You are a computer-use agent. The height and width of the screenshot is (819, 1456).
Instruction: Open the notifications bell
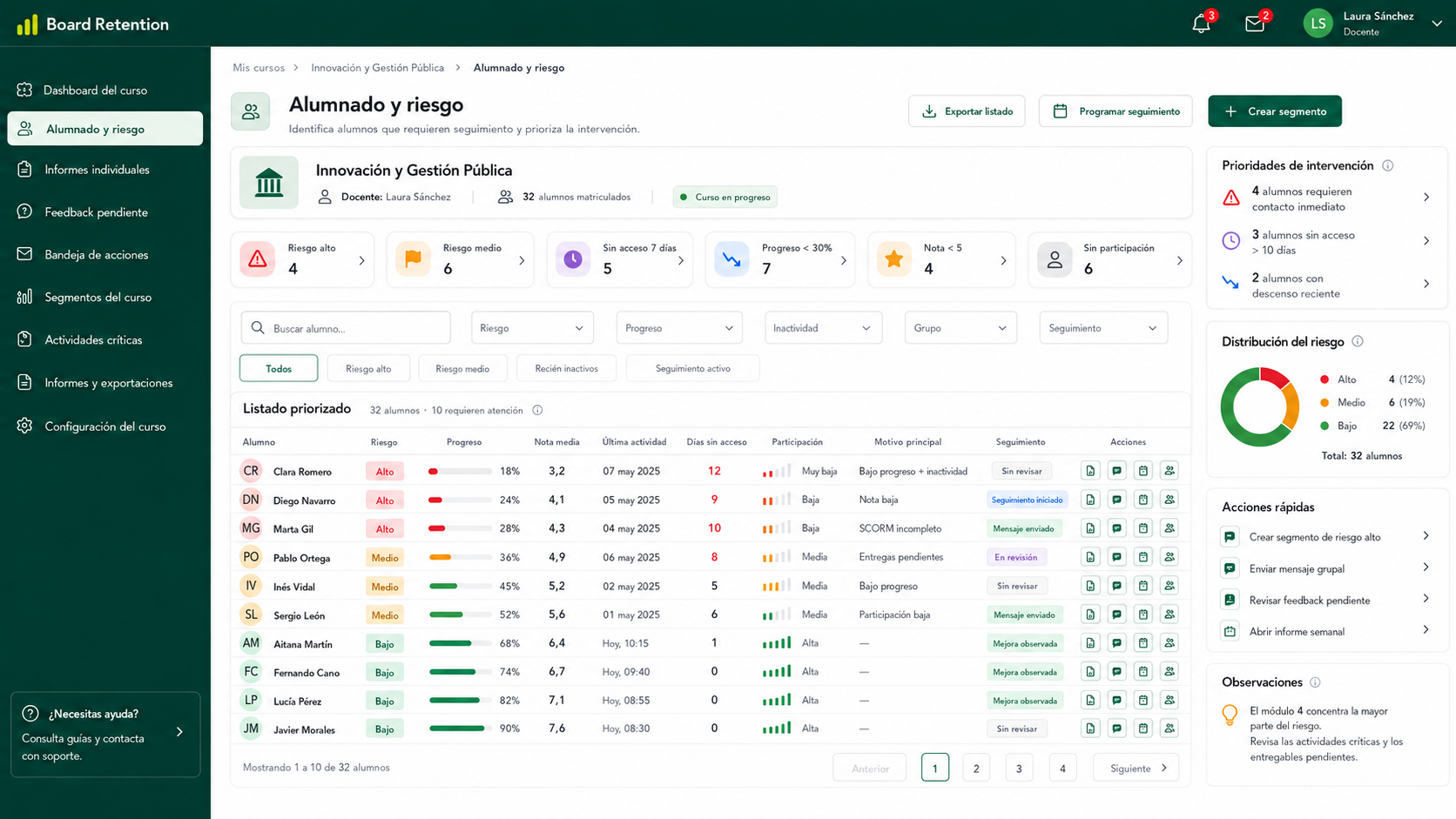[x=1201, y=23]
